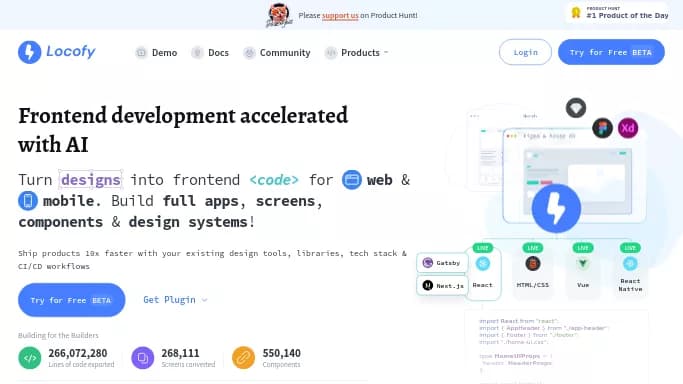Click the highlighted 'designs' word
The image size is (683, 384).
point(91,180)
